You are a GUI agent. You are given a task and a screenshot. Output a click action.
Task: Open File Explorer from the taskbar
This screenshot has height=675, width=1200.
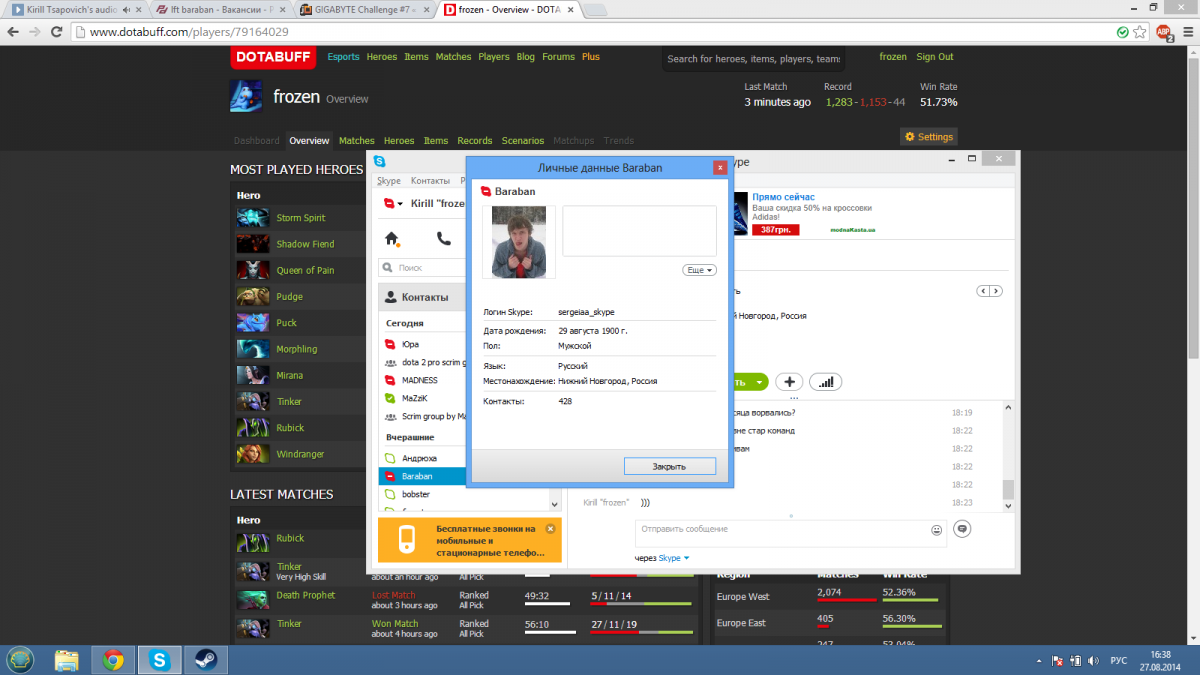(67, 660)
